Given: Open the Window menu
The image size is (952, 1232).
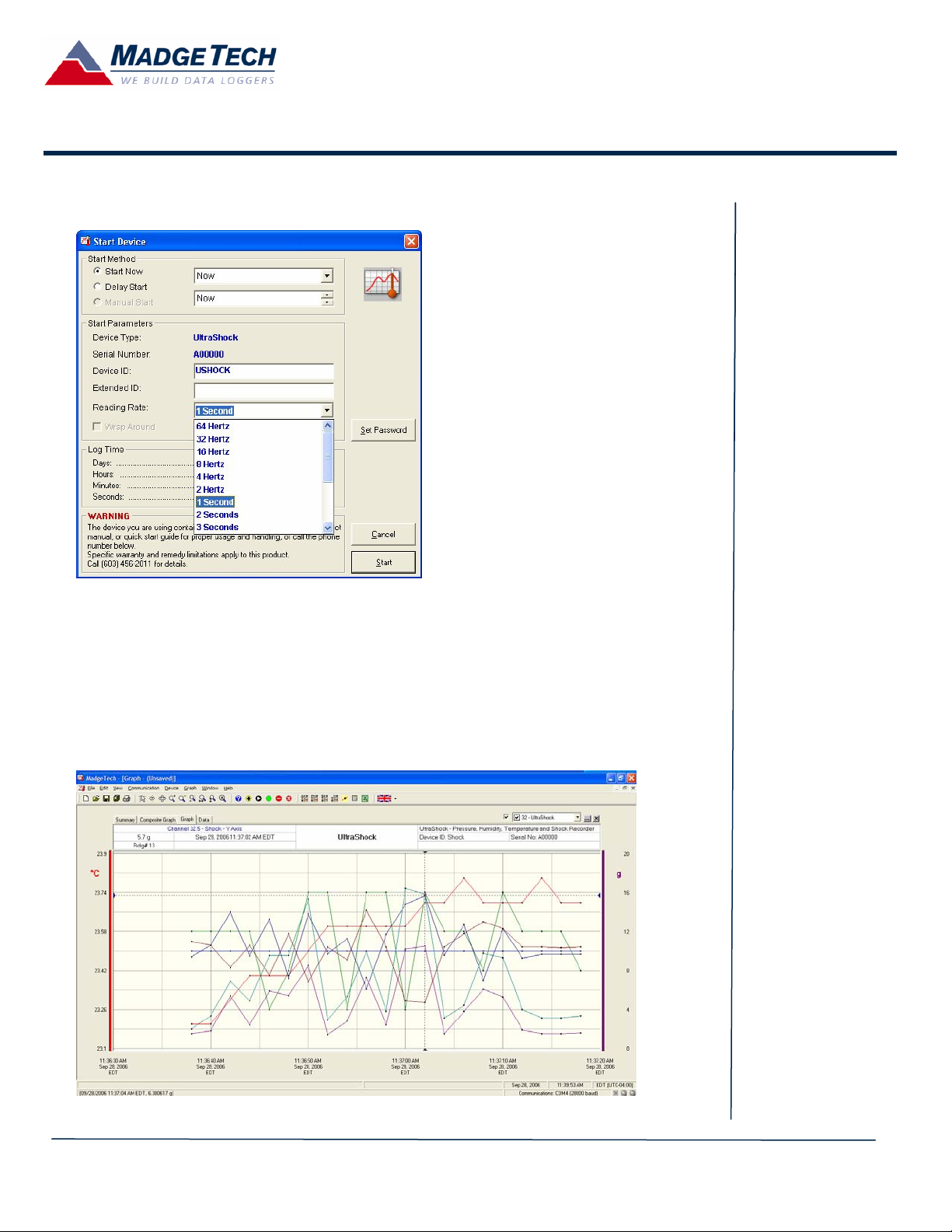Looking at the screenshot, I should (x=210, y=788).
